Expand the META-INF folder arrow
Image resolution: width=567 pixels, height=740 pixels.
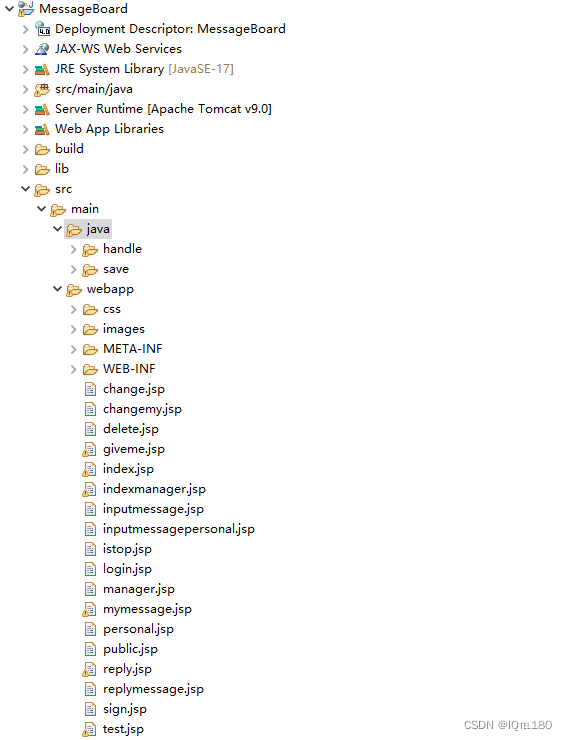coord(74,350)
